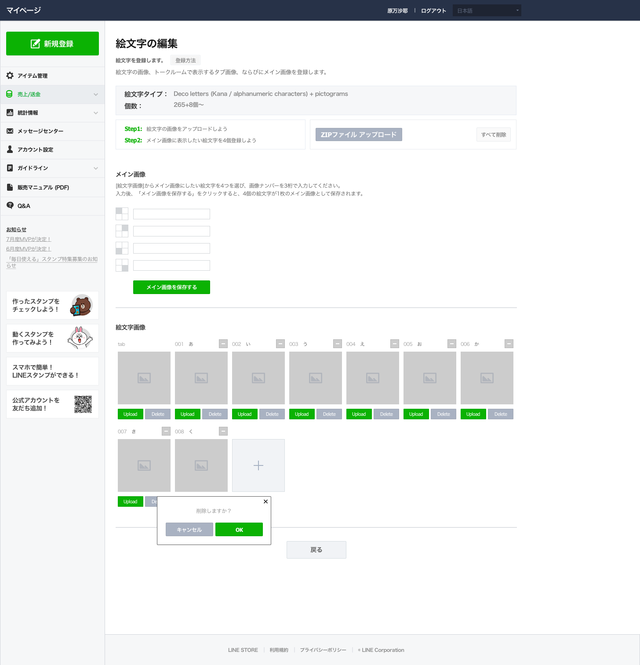Click the QR code in 公式アカウント banner

pos(83,404)
